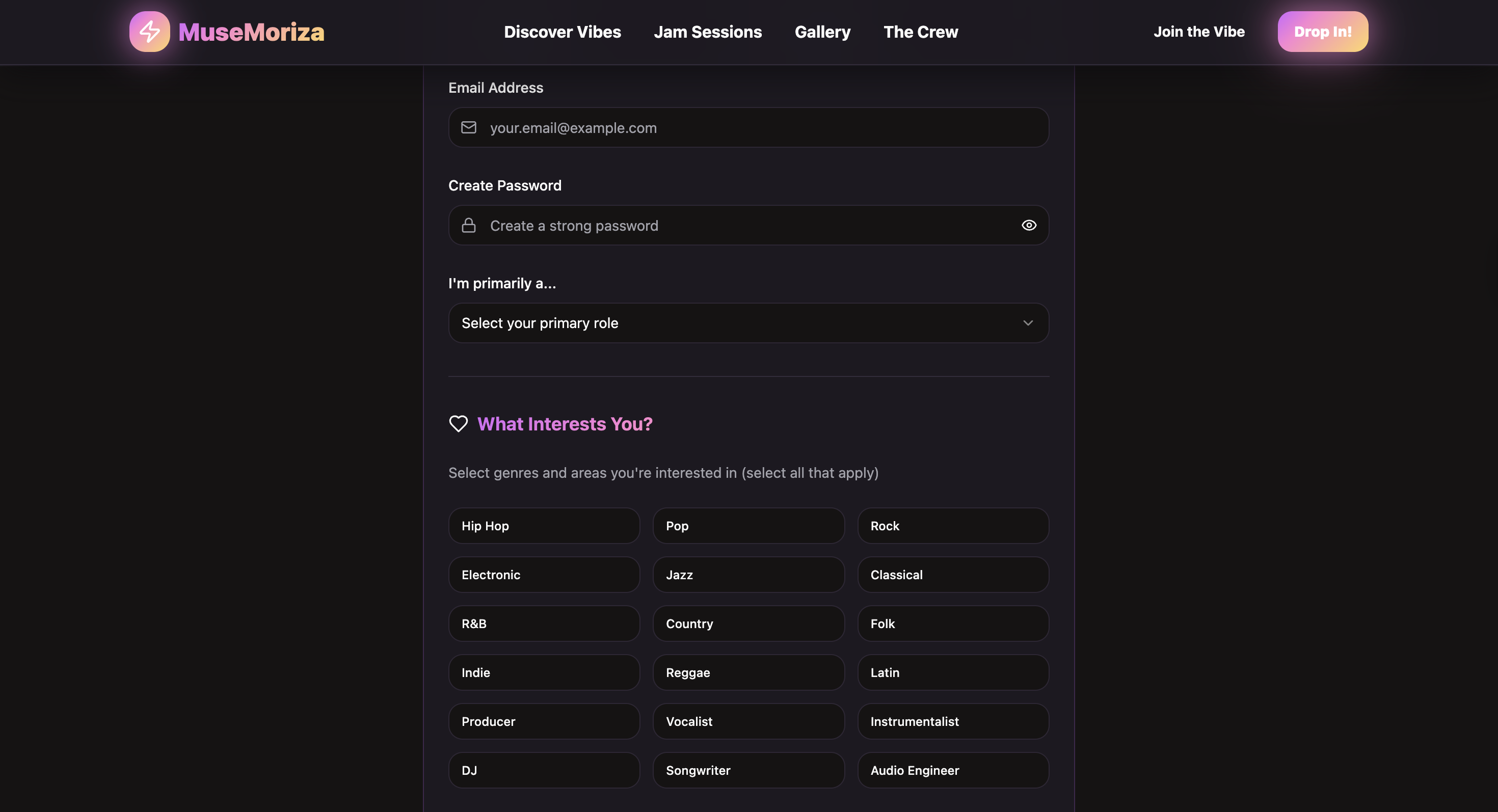Select the Jazz interest option

[748, 575]
